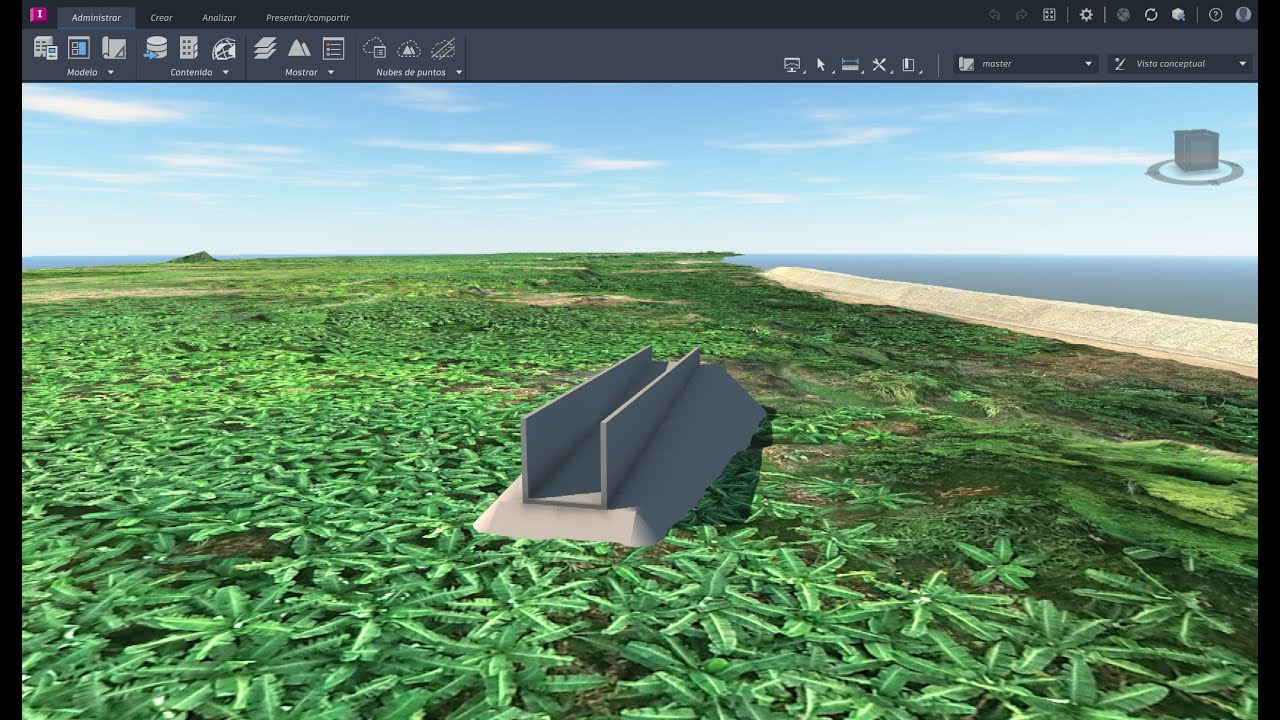Image resolution: width=1280 pixels, height=720 pixels.
Task: Expand the Contenido group dropdown arrow
Action: 225,73
